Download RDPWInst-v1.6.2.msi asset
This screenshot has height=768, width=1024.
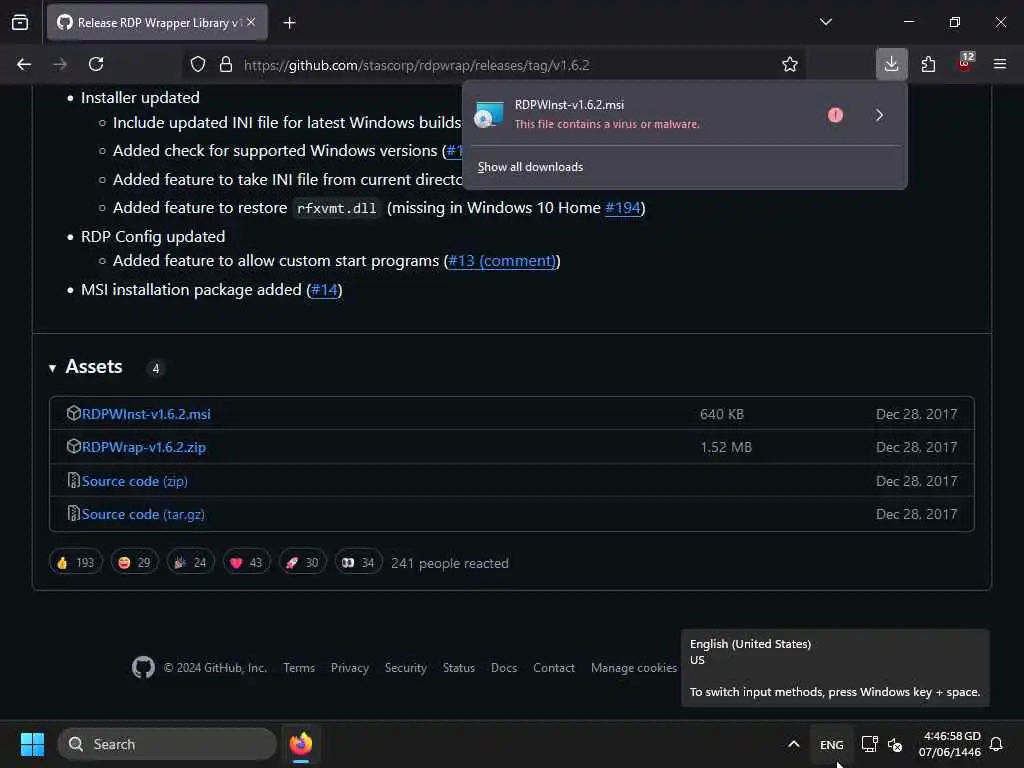(146, 414)
